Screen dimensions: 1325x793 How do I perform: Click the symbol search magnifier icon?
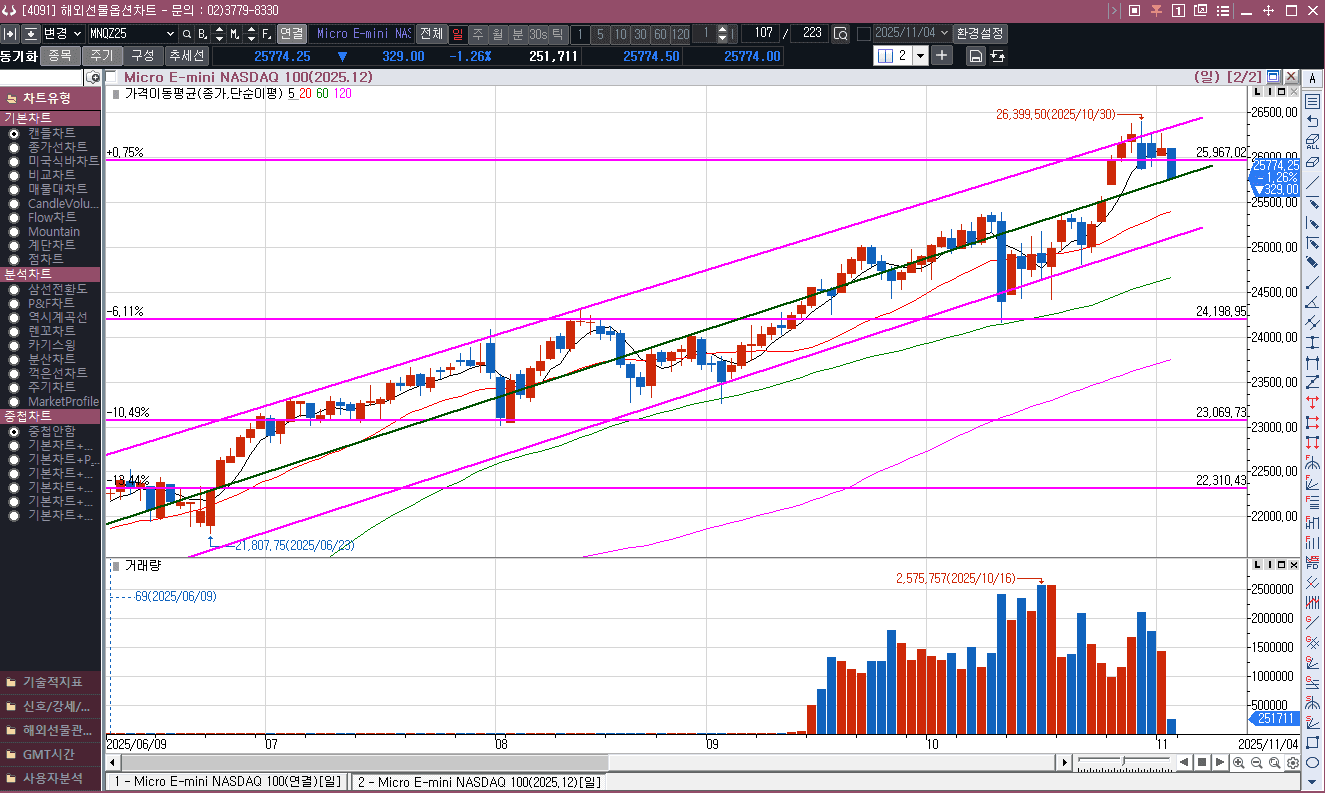coord(187,34)
